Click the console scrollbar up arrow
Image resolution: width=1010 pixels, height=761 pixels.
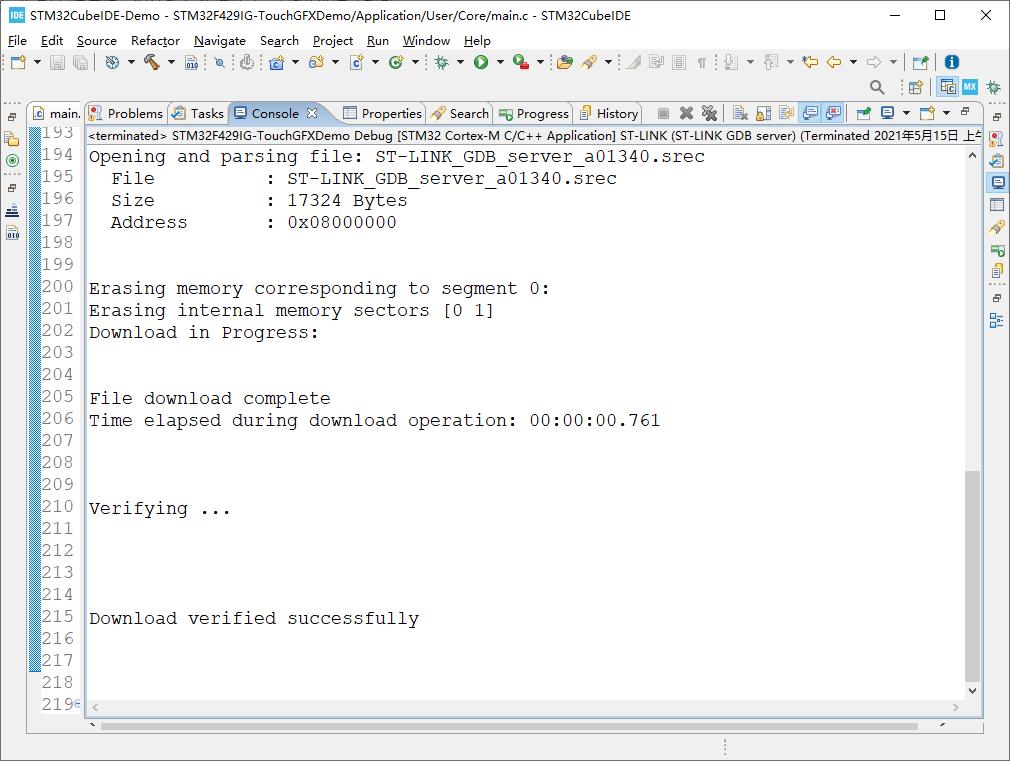point(972,155)
